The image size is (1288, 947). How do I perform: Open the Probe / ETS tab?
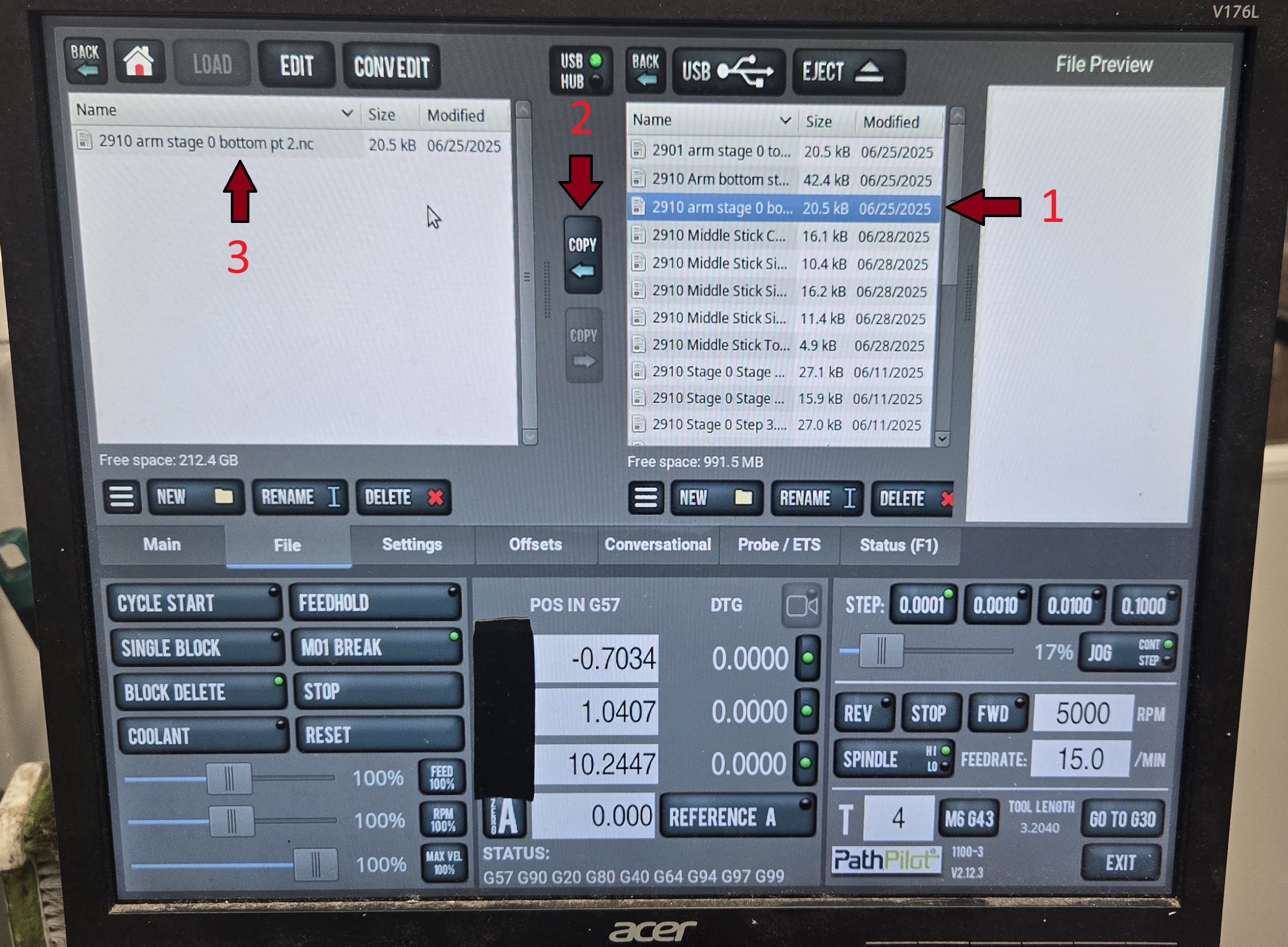click(779, 545)
